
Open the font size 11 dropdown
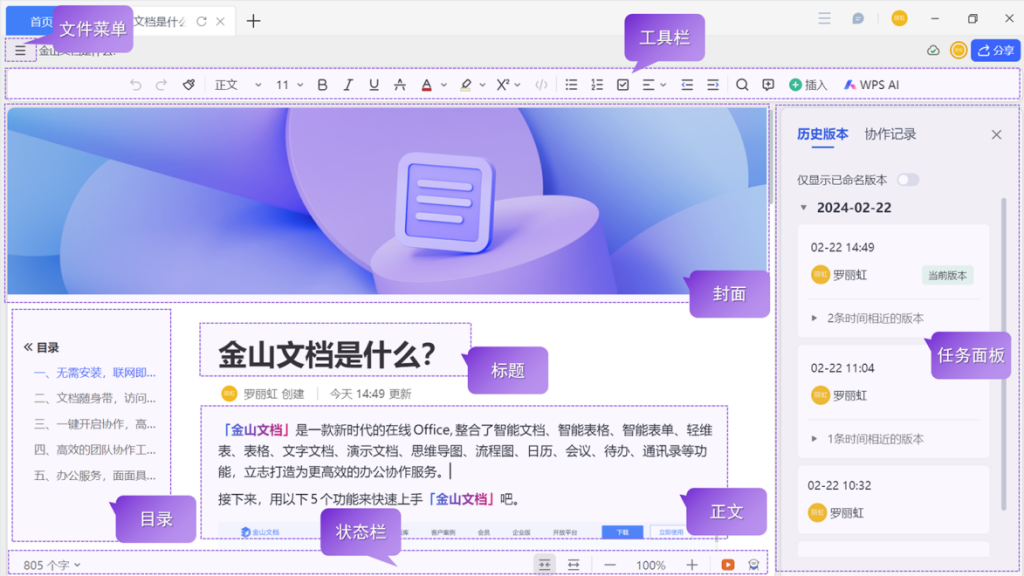pyautogui.click(x=289, y=85)
